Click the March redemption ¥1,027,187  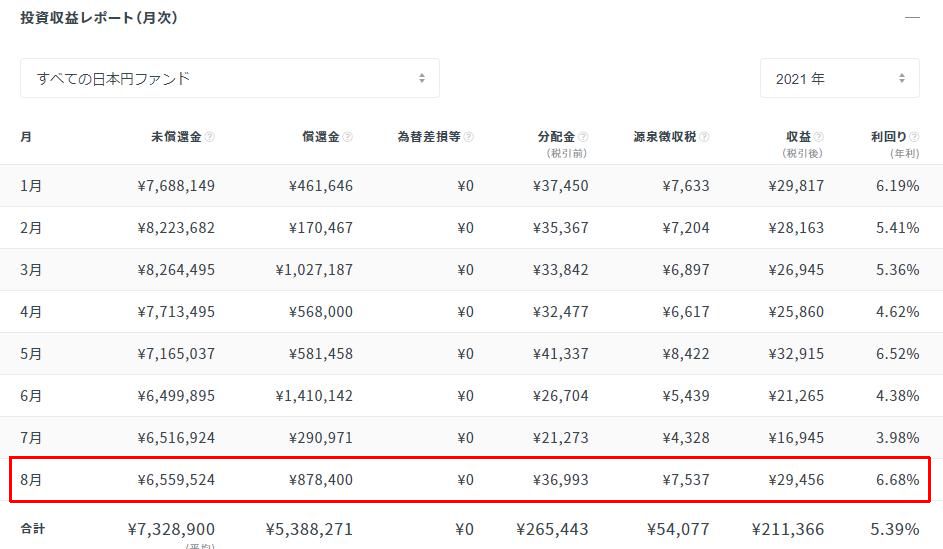[314, 270]
